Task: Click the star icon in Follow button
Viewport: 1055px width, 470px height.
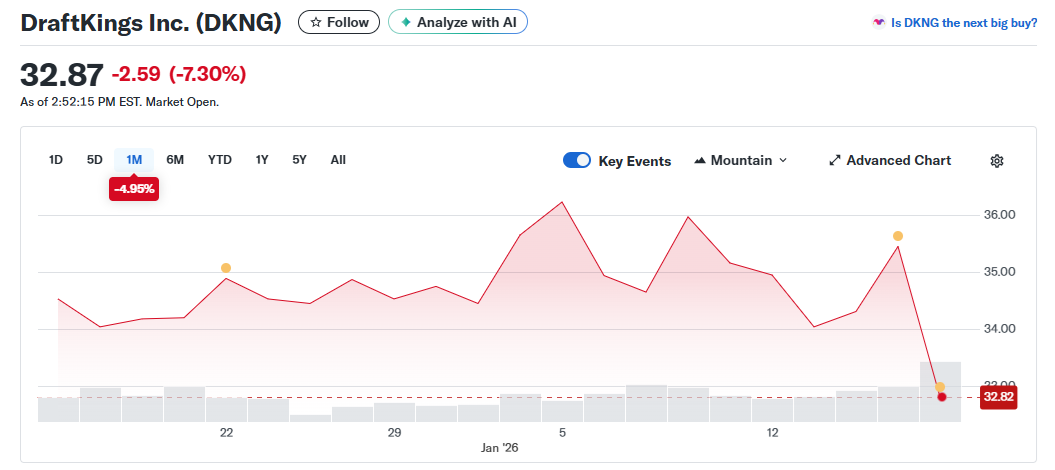Action: [316, 22]
